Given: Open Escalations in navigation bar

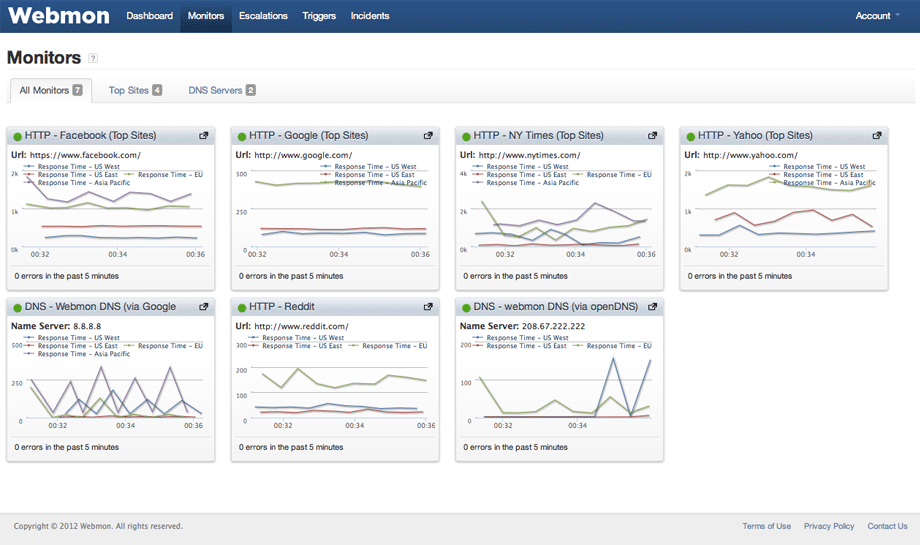Looking at the screenshot, I should (x=263, y=16).
